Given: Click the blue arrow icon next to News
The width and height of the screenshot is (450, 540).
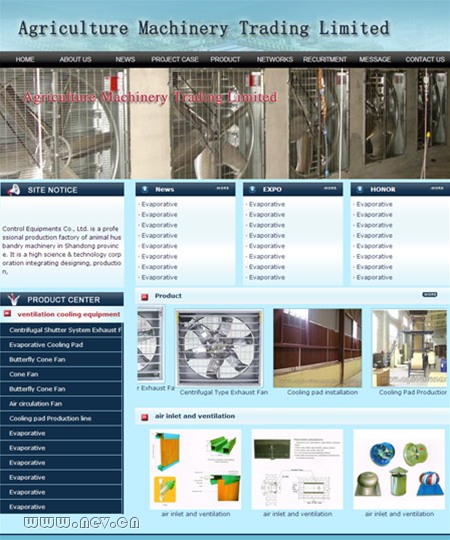Looking at the screenshot, I should pos(145,189).
